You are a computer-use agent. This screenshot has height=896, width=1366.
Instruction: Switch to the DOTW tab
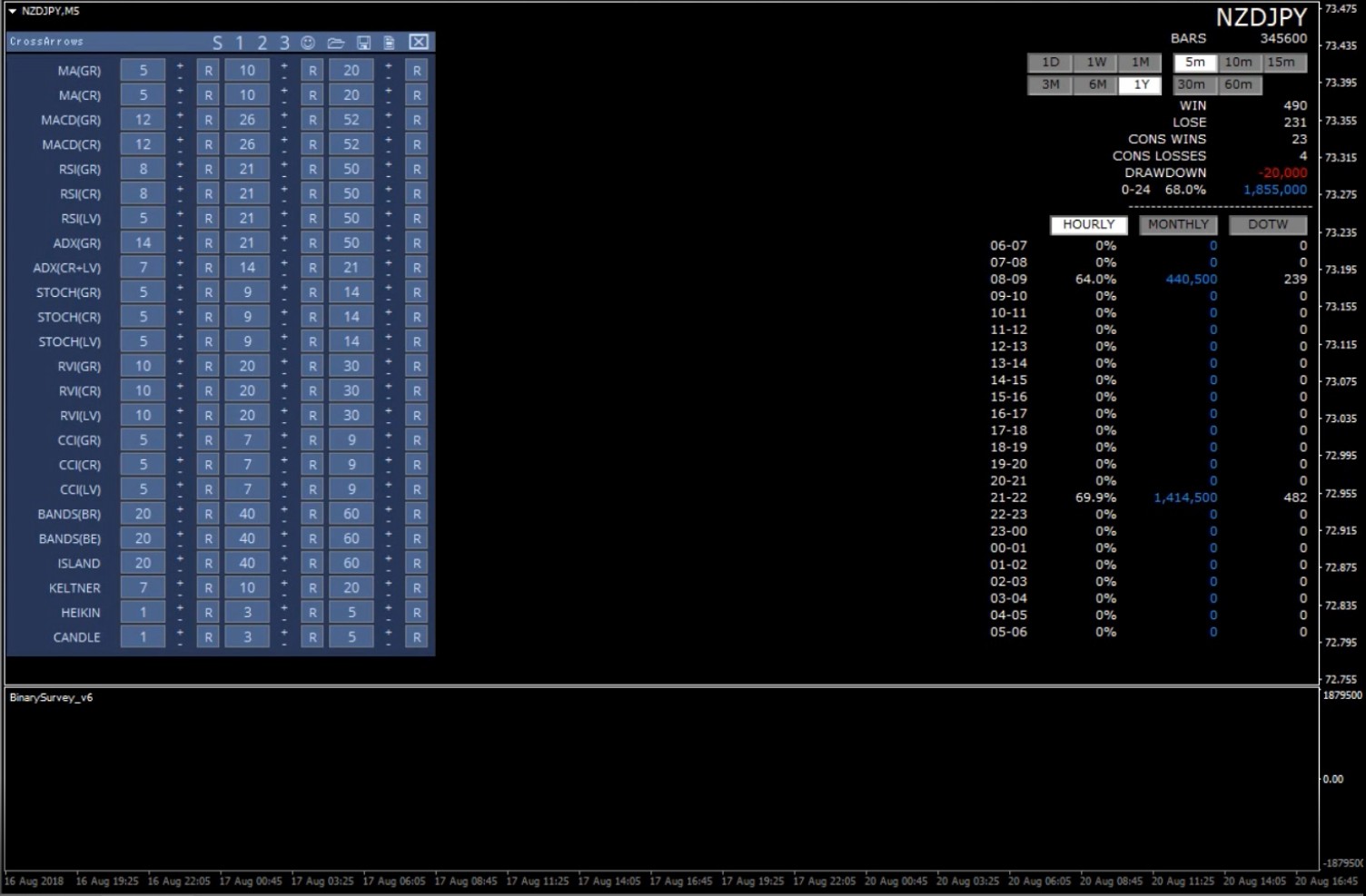1267,224
